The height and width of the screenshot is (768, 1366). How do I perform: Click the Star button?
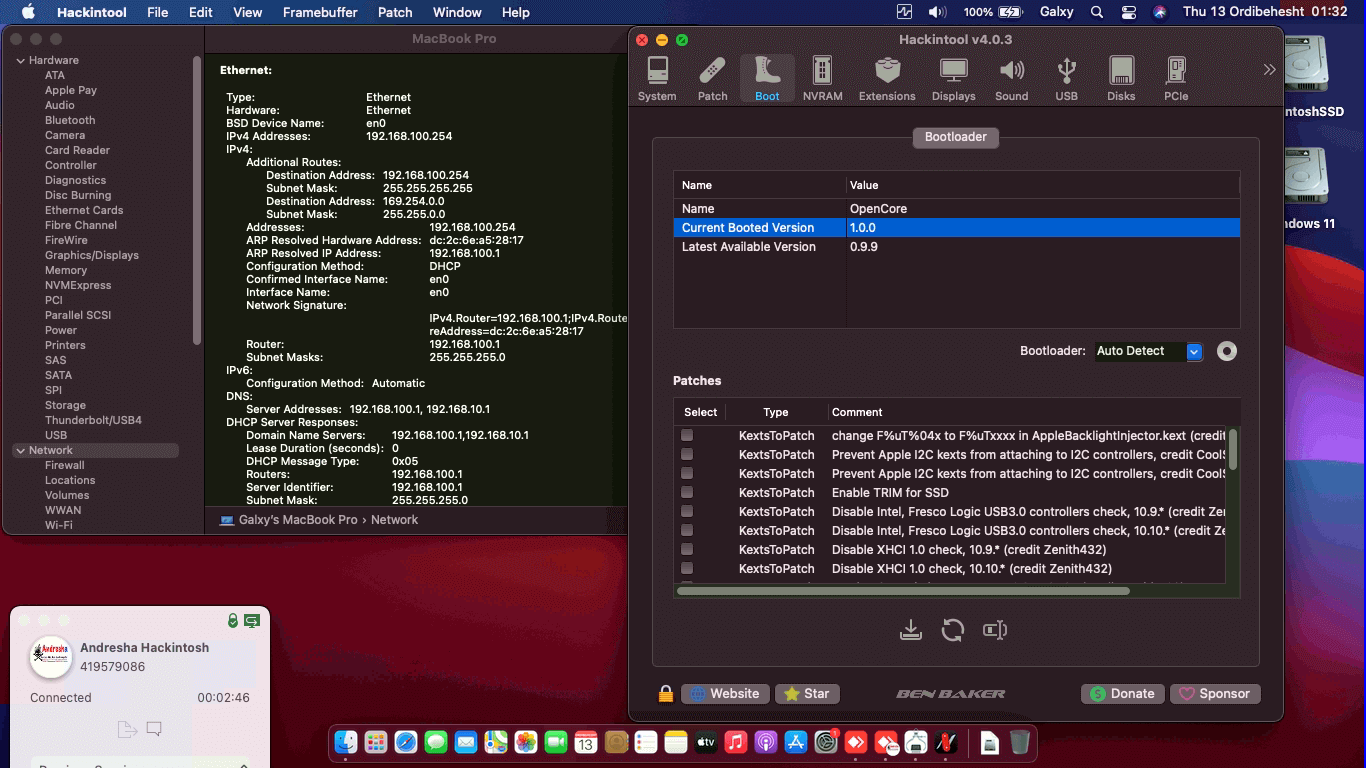point(807,694)
